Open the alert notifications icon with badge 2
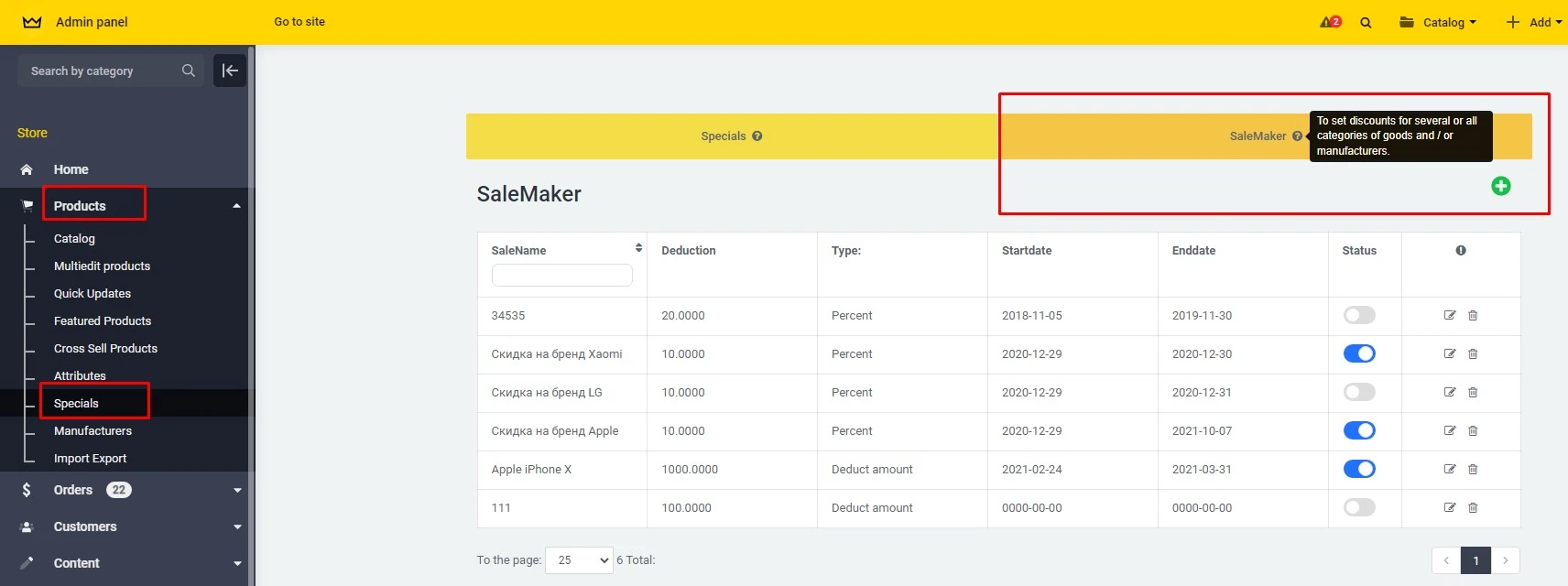Image resolution: width=1568 pixels, height=586 pixels. click(1331, 22)
